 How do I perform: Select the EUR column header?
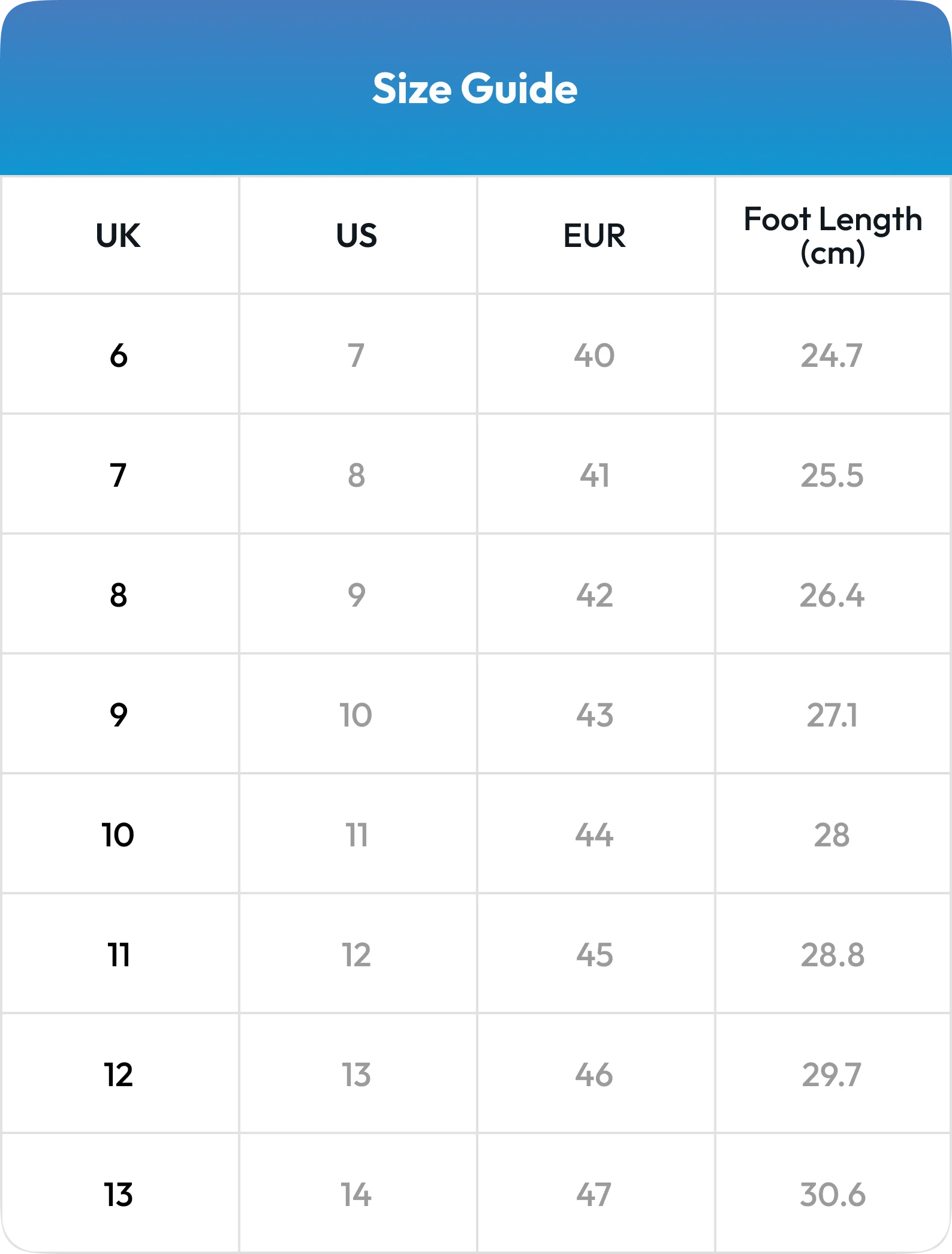click(x=594, y=235)
